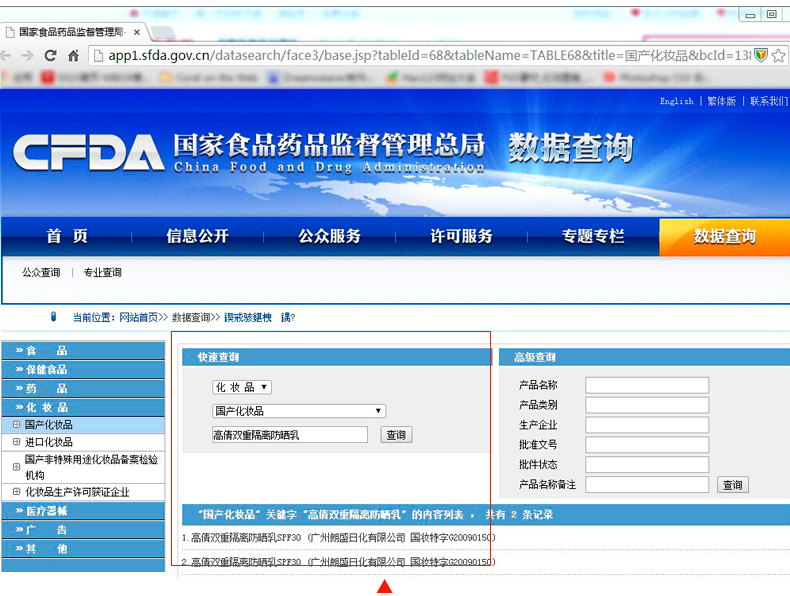
Task: Click the CFDA logo
Action: 89,152
